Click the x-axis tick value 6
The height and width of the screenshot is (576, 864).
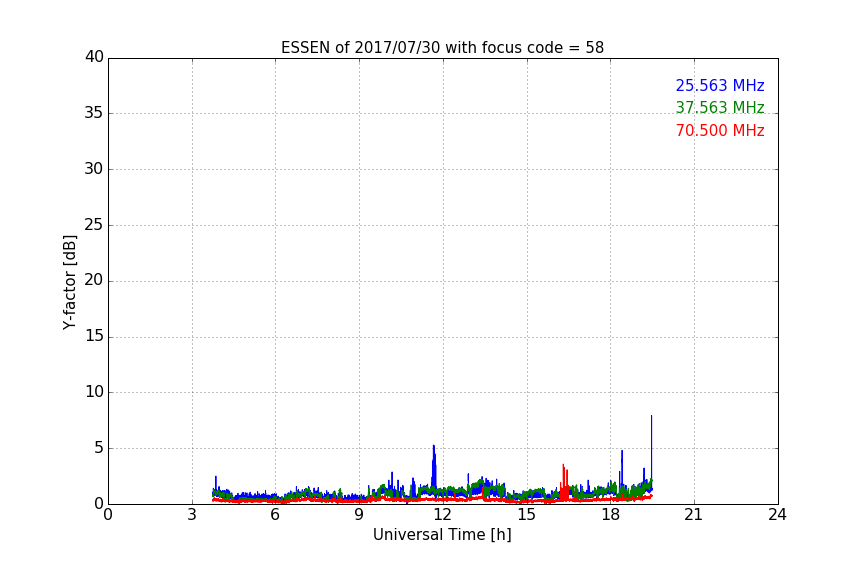point(275,515)
